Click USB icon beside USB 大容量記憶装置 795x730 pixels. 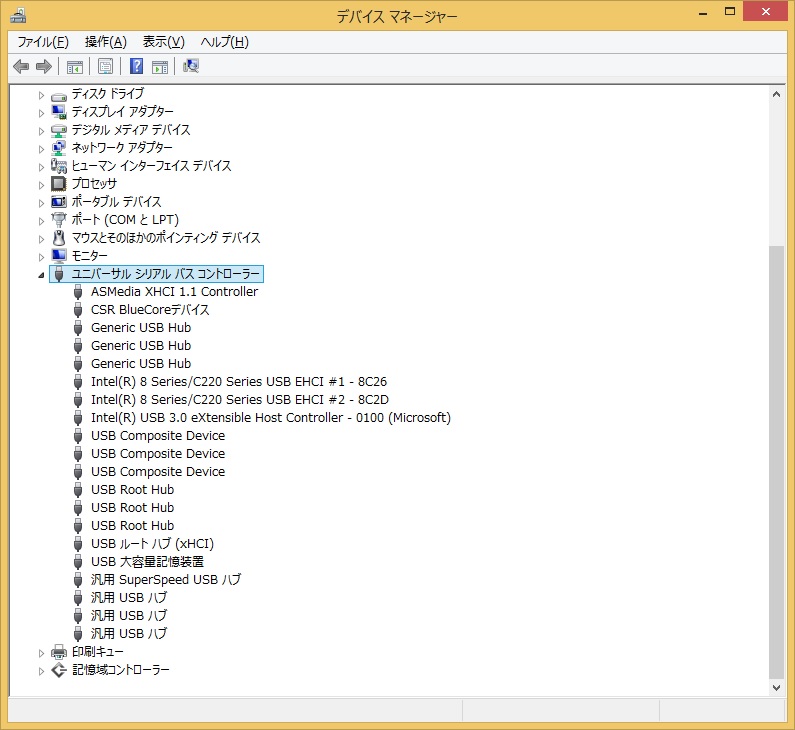click(78, 562)
